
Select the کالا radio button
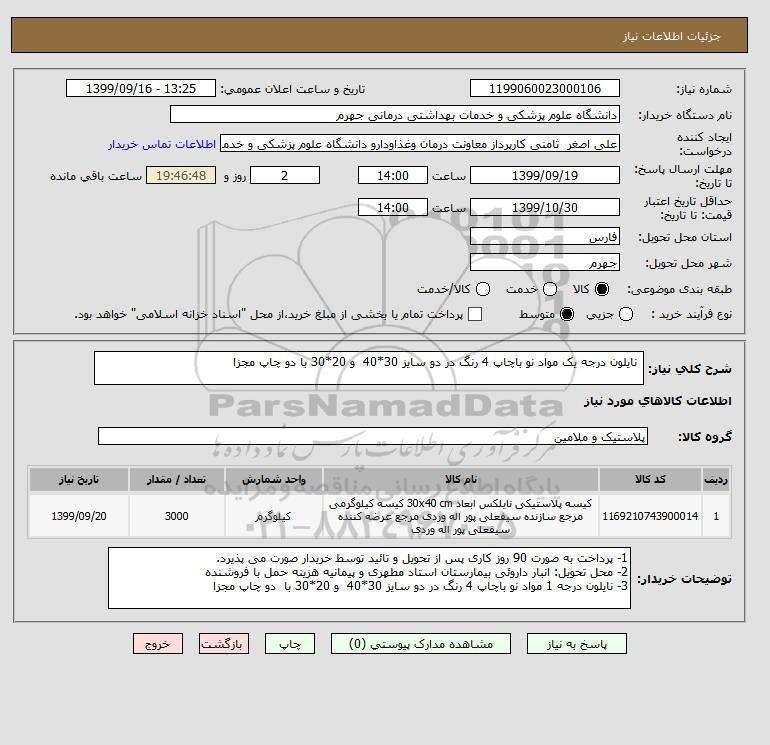602,289
